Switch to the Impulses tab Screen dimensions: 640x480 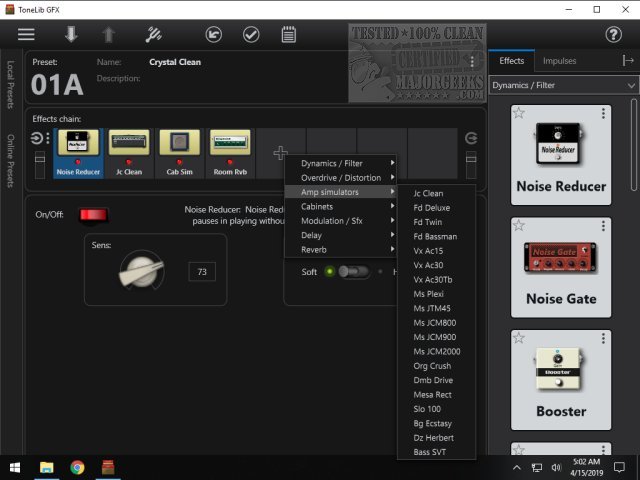(x=559, y=61)
